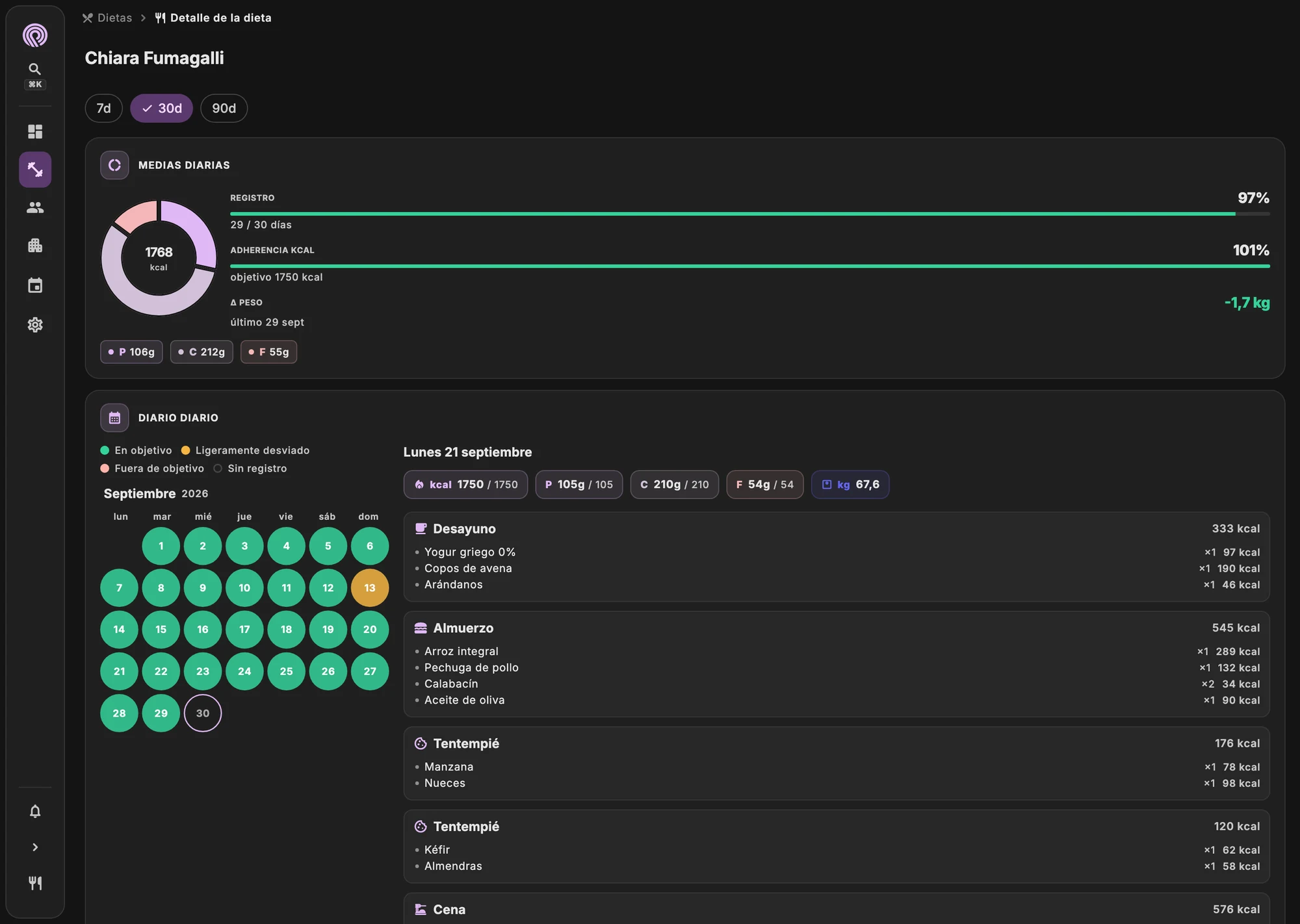Viewport: 1300px width, 924px height.
Task: Click the 1768 kcal donut chart
Action: click(x=159, y=258)
